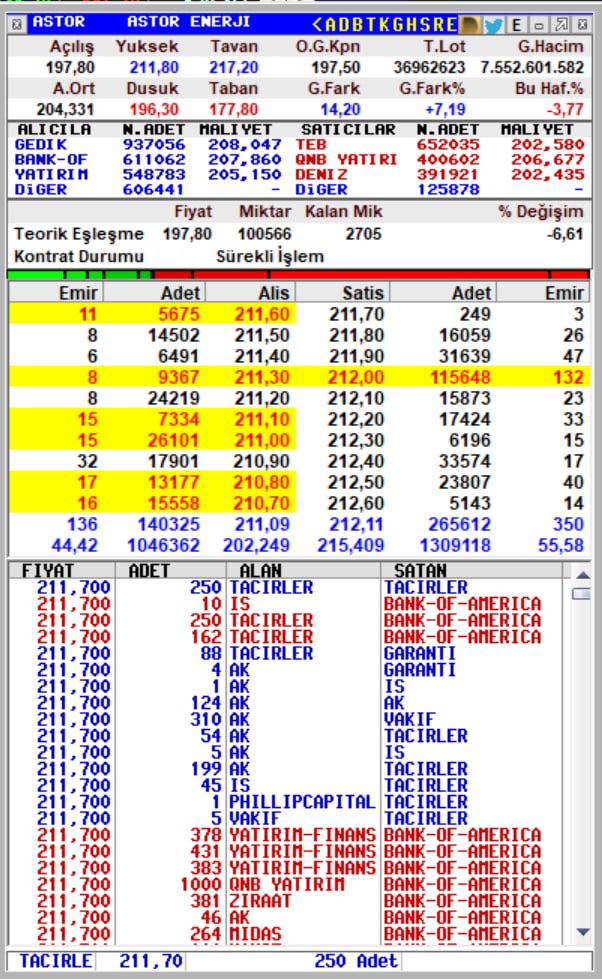Click the 250 Adet status bar field
Screen dimensions: 602x979
(x=356, y=960)
